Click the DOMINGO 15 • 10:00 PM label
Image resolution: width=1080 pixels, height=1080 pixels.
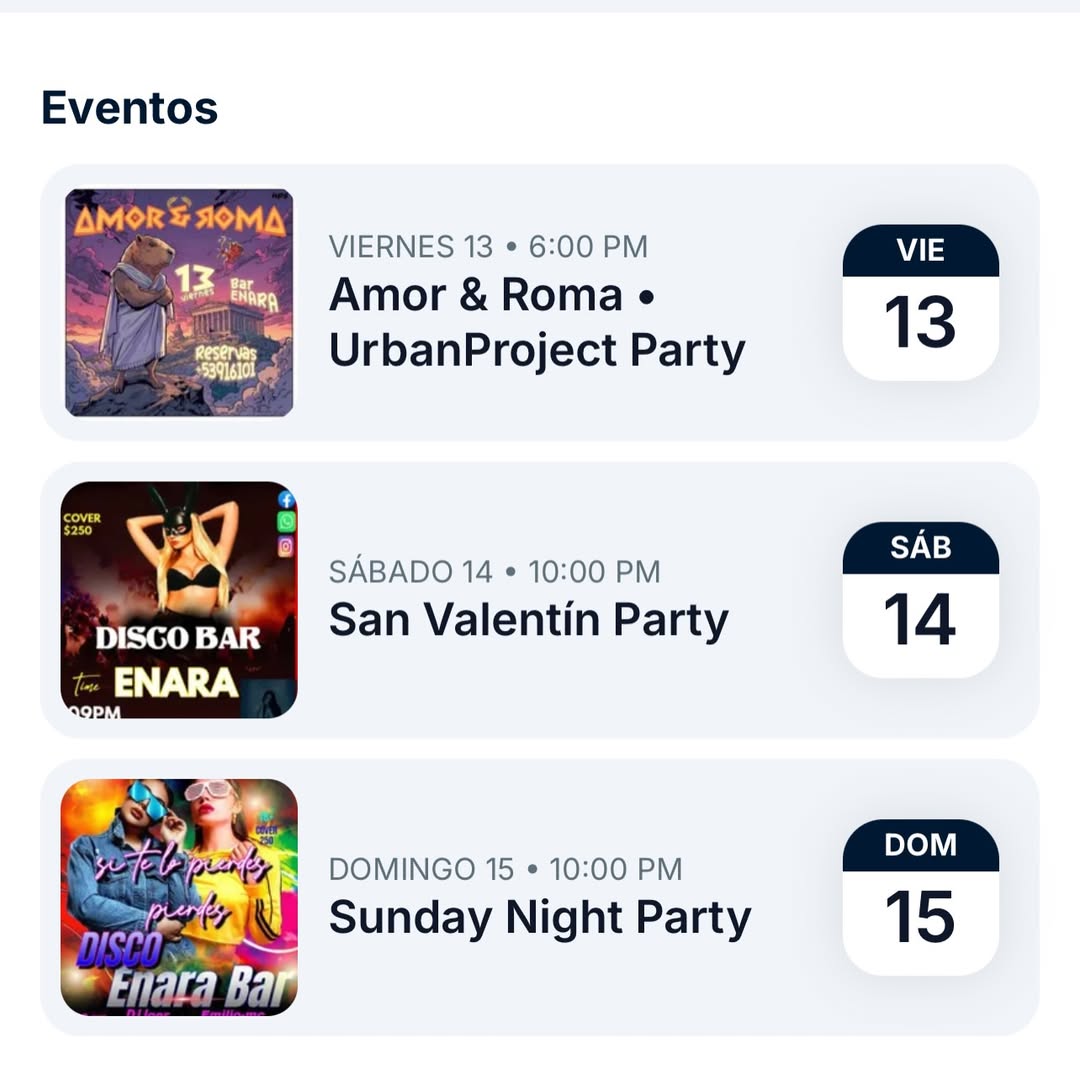[x=505, y=869]
